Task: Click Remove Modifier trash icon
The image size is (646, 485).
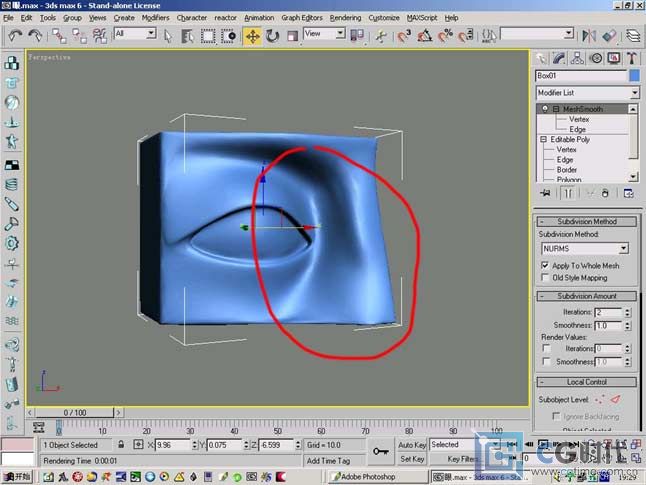Action: 605,193
